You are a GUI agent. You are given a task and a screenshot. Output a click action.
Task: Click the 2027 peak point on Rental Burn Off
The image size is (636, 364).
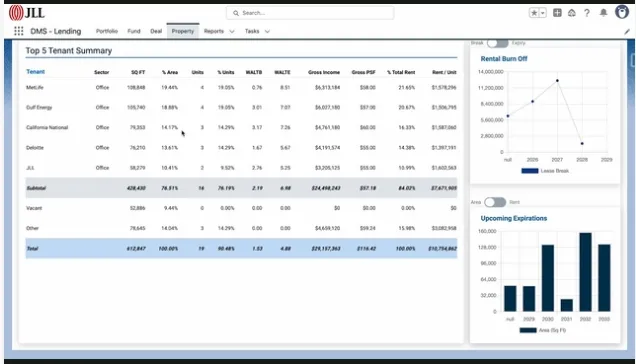pyautogui.click(x=557, y=81)
